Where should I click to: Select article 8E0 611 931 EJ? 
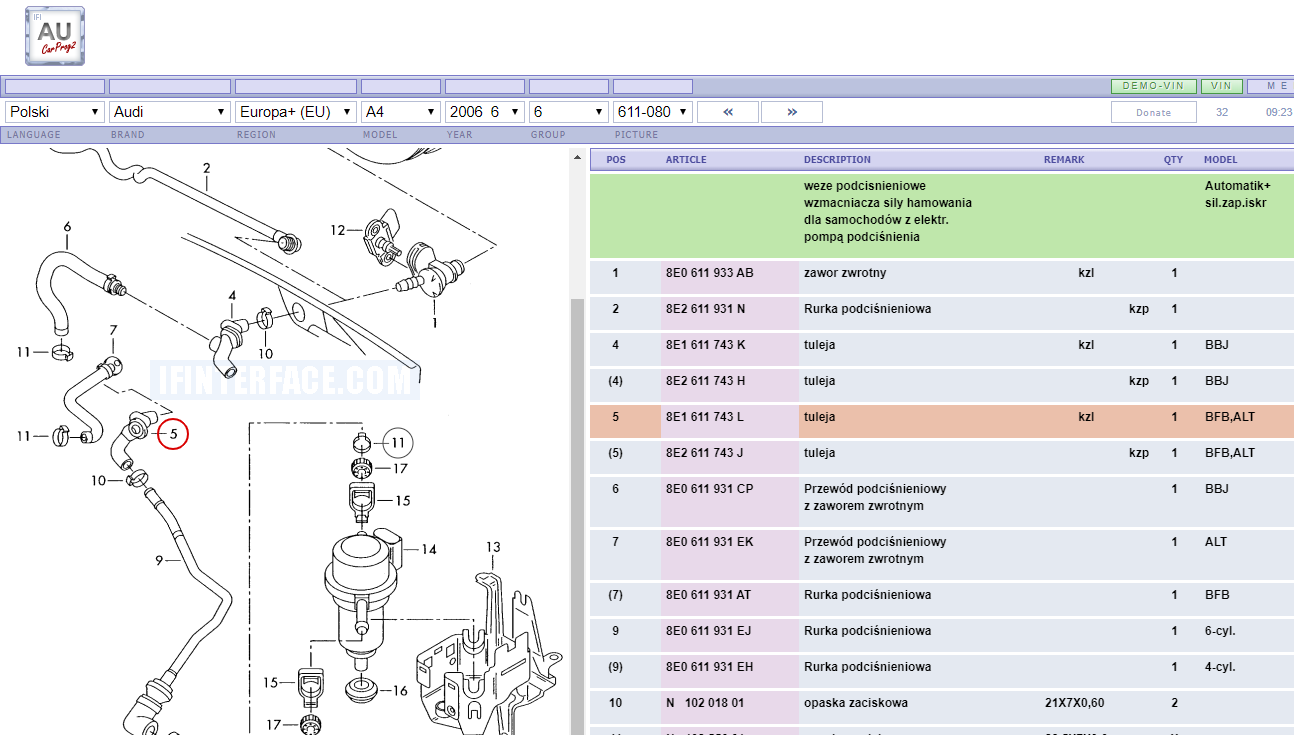pyautogui.click(x=708, y=631)
